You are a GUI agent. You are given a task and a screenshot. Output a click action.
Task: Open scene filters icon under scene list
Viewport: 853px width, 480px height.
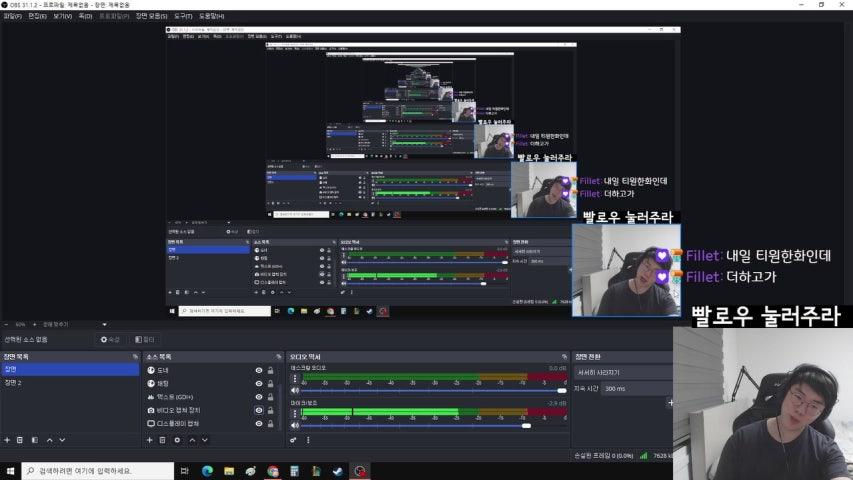tap(35, 440)
